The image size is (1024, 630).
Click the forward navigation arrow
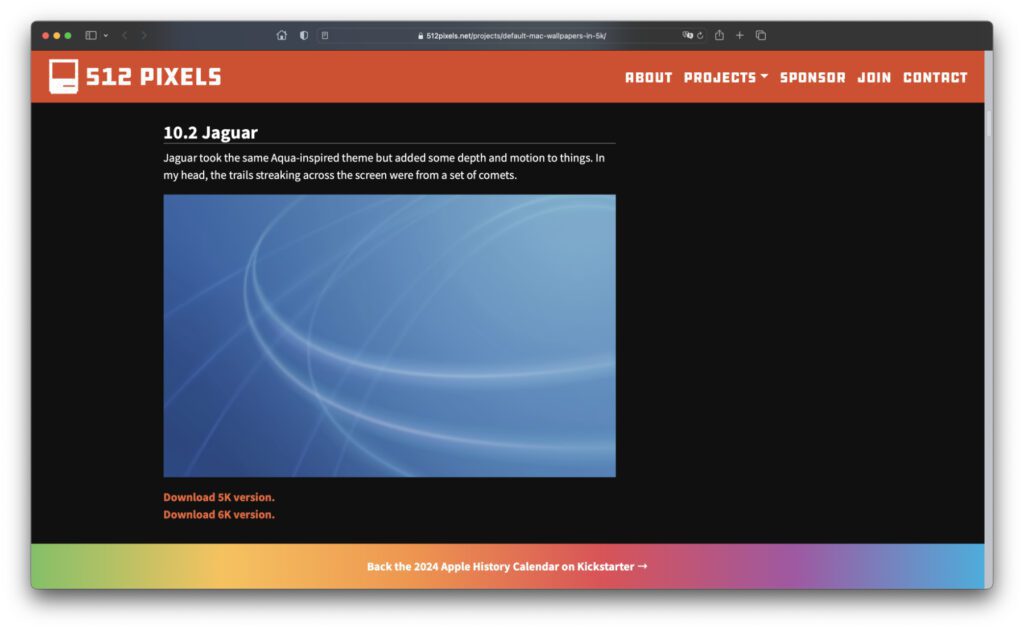[144, 35]
